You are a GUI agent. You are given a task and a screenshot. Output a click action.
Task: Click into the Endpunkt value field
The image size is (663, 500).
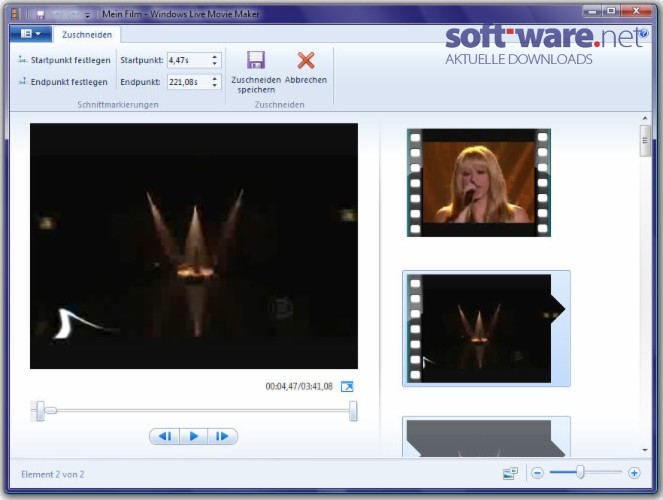click(189, 82)
